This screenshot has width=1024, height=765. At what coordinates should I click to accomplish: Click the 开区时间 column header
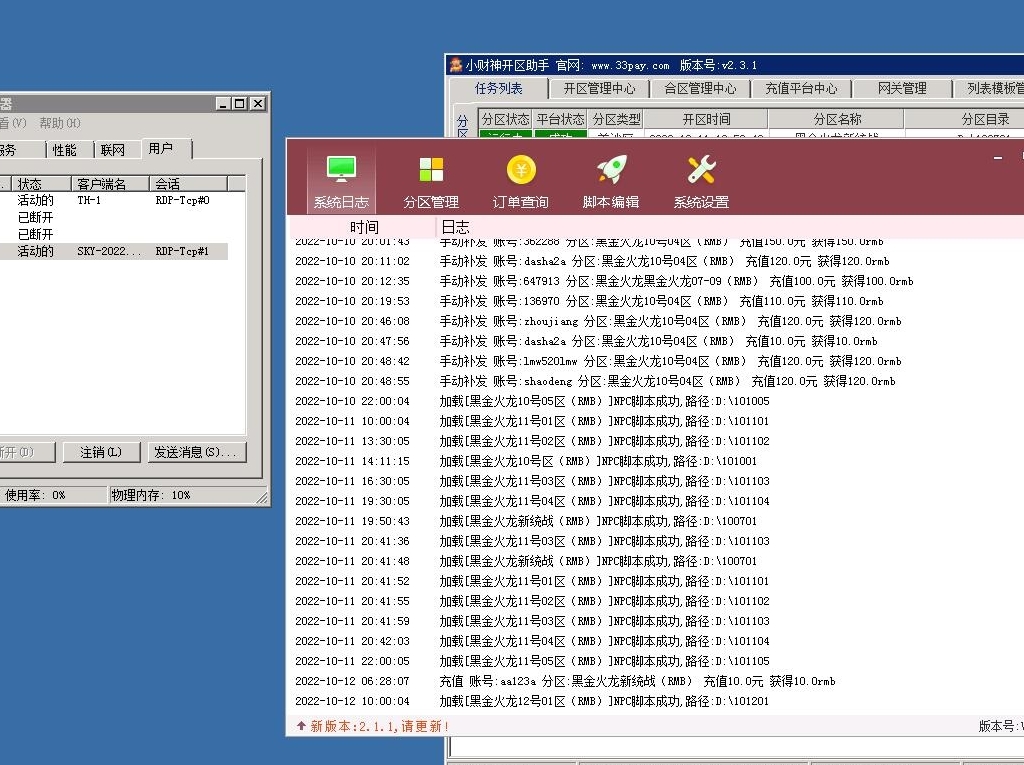(706, 119)
